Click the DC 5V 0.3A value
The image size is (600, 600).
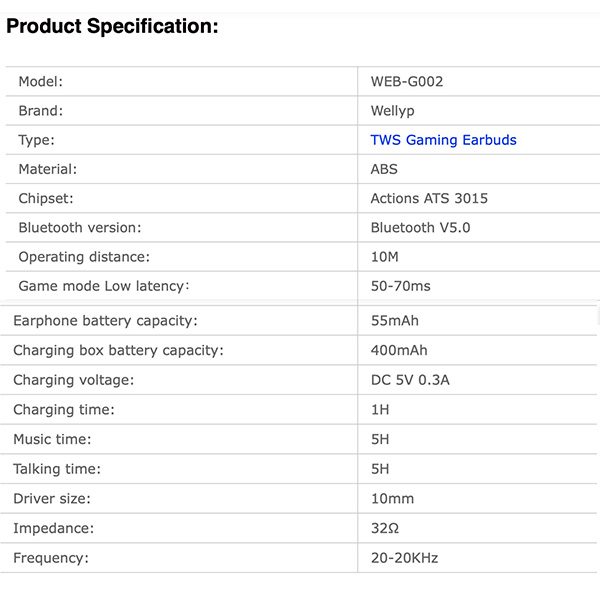(410, 380)
